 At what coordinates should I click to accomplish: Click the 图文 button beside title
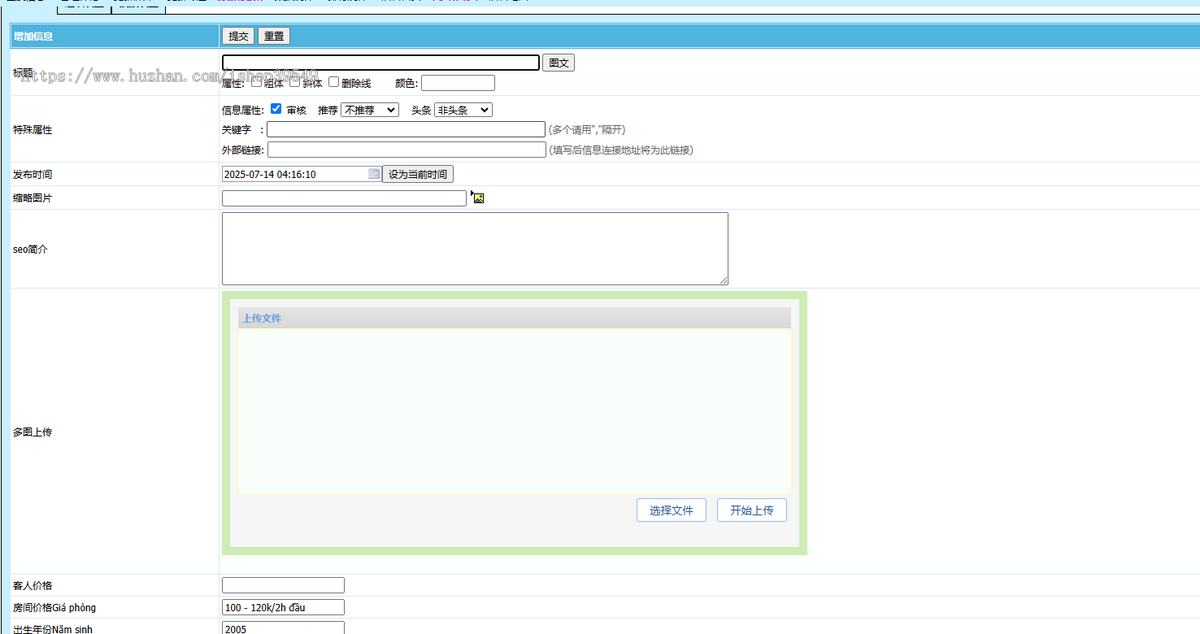559,63
